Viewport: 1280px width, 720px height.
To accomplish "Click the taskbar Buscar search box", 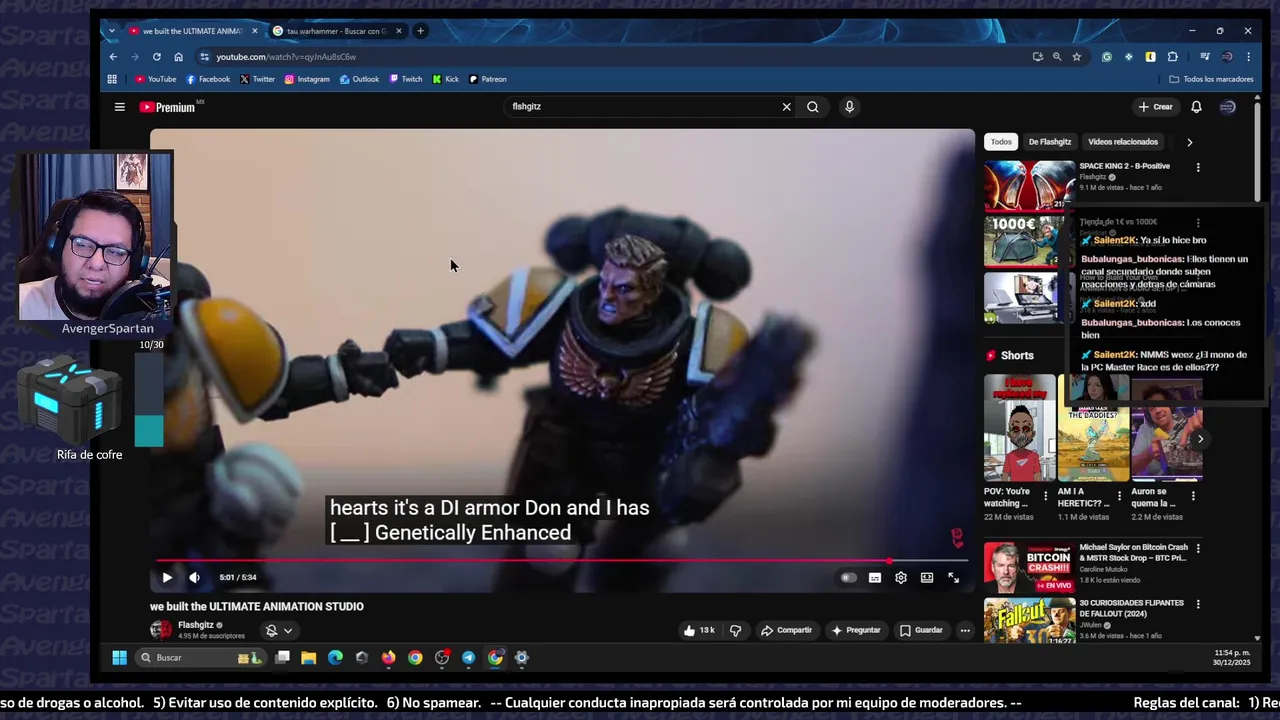I will point(200,658).
